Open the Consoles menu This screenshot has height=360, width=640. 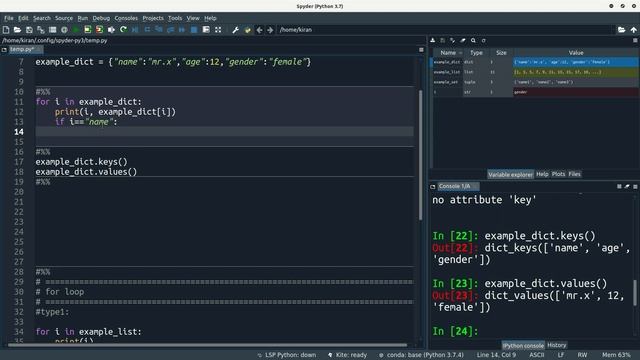126,18
